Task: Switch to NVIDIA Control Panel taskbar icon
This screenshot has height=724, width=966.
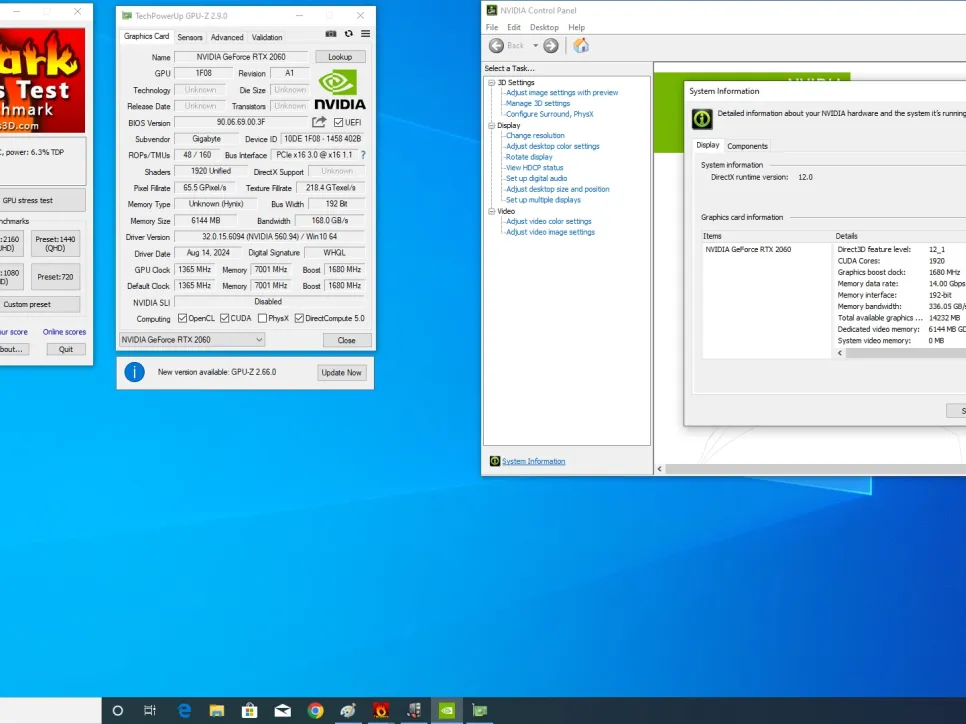Action: [x=447, y=710]
